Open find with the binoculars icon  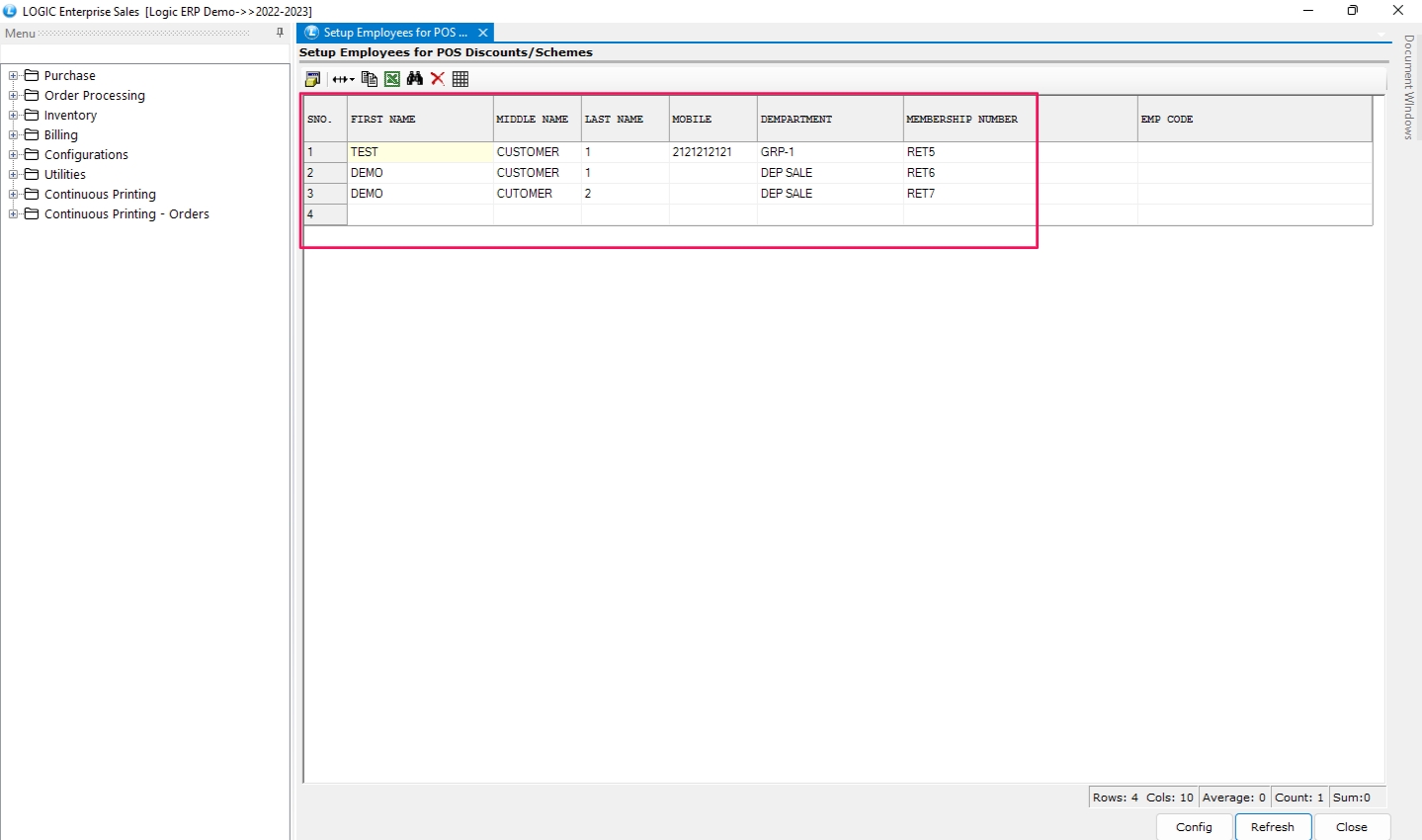[415, 79]
